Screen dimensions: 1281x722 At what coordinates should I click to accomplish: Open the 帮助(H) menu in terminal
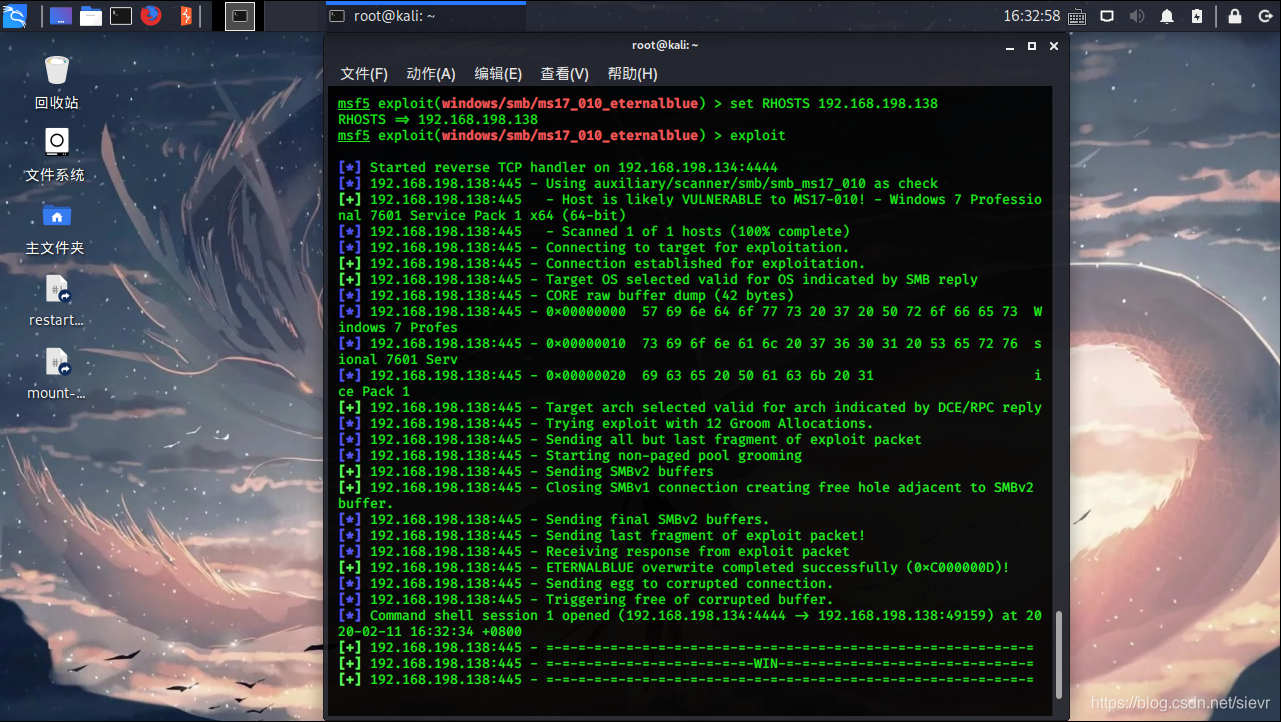632,74
